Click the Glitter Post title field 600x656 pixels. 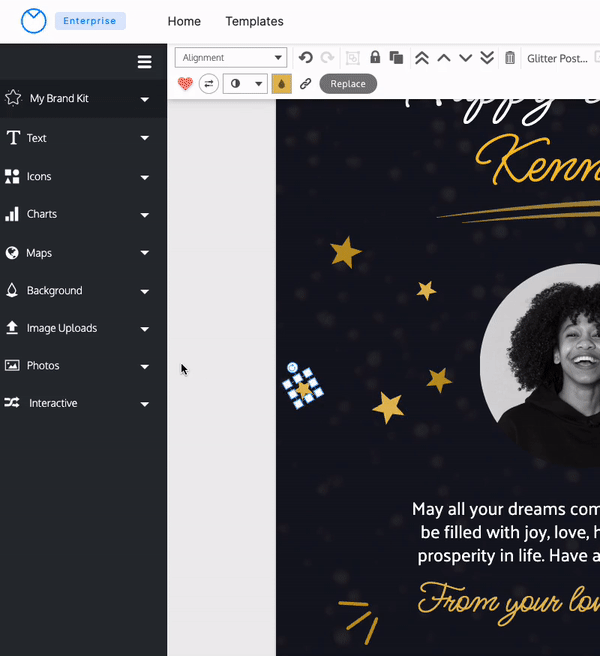coord(558,58)
